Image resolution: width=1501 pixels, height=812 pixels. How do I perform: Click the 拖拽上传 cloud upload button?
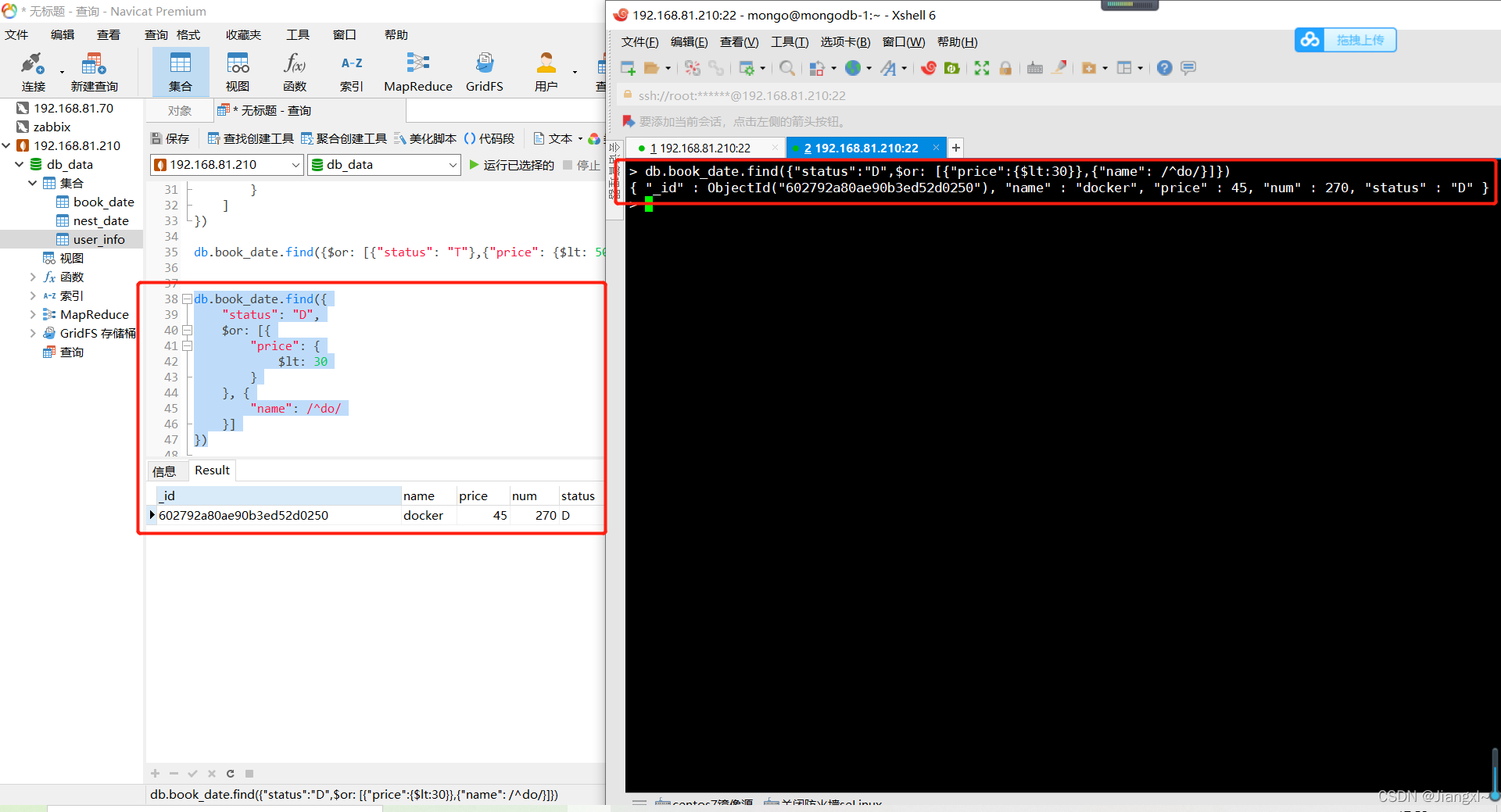click(1345, 40)
